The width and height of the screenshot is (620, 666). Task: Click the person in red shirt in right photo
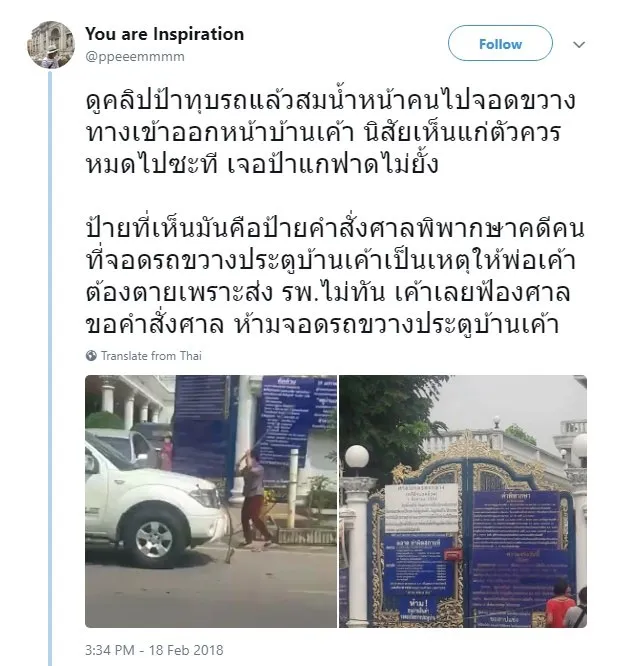pos(560,603)
